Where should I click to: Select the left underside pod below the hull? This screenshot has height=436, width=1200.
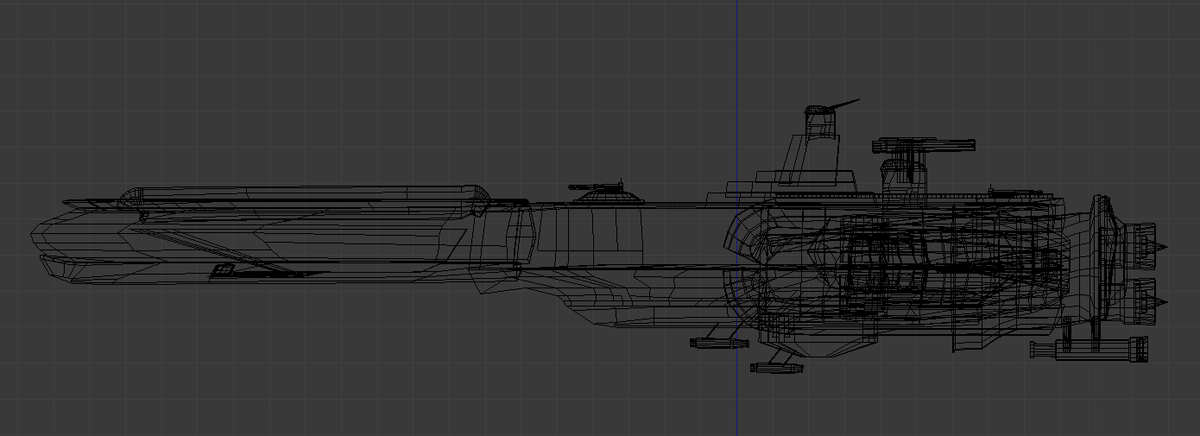point(719,343)
